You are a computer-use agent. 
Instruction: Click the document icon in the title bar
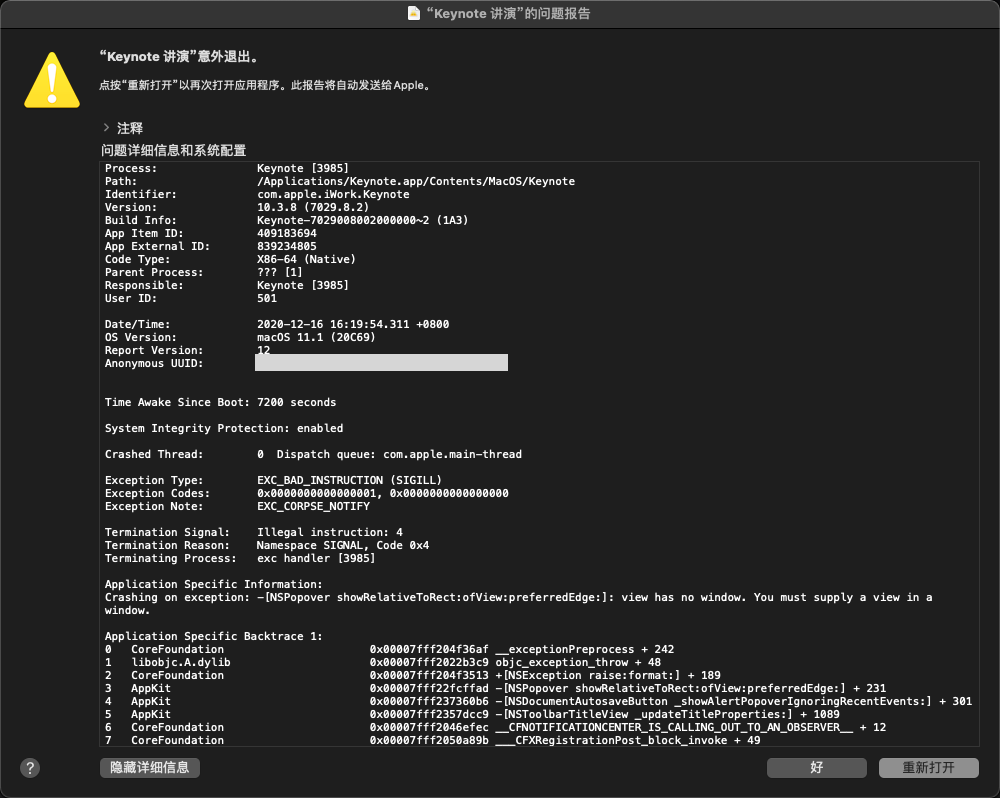pos(413,13)
